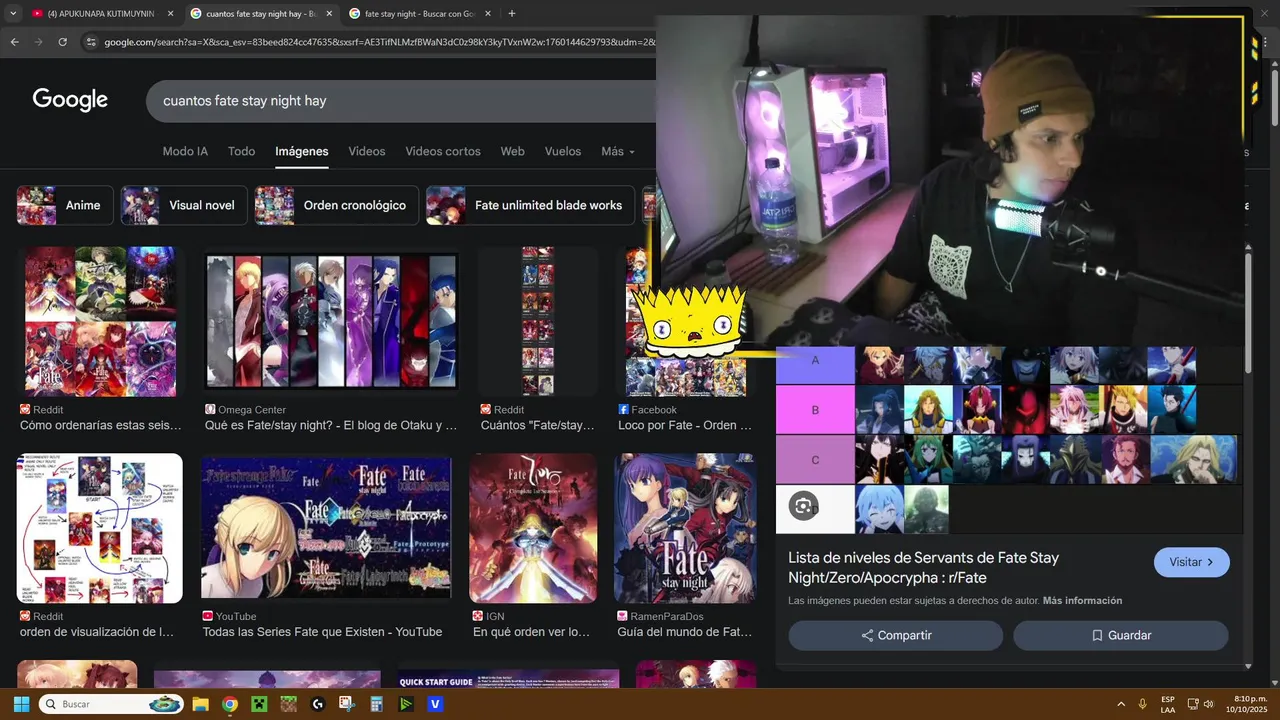Open Logitech G HUB from taskbar

[318, 704]
